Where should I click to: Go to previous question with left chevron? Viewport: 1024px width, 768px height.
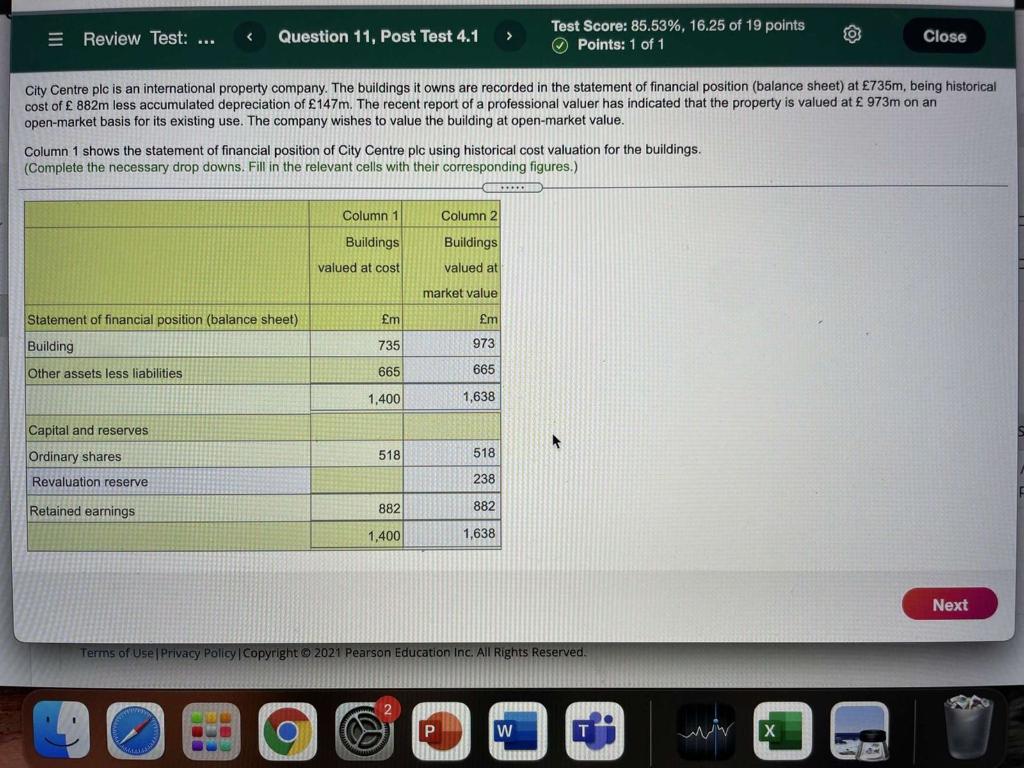point(249,37)
